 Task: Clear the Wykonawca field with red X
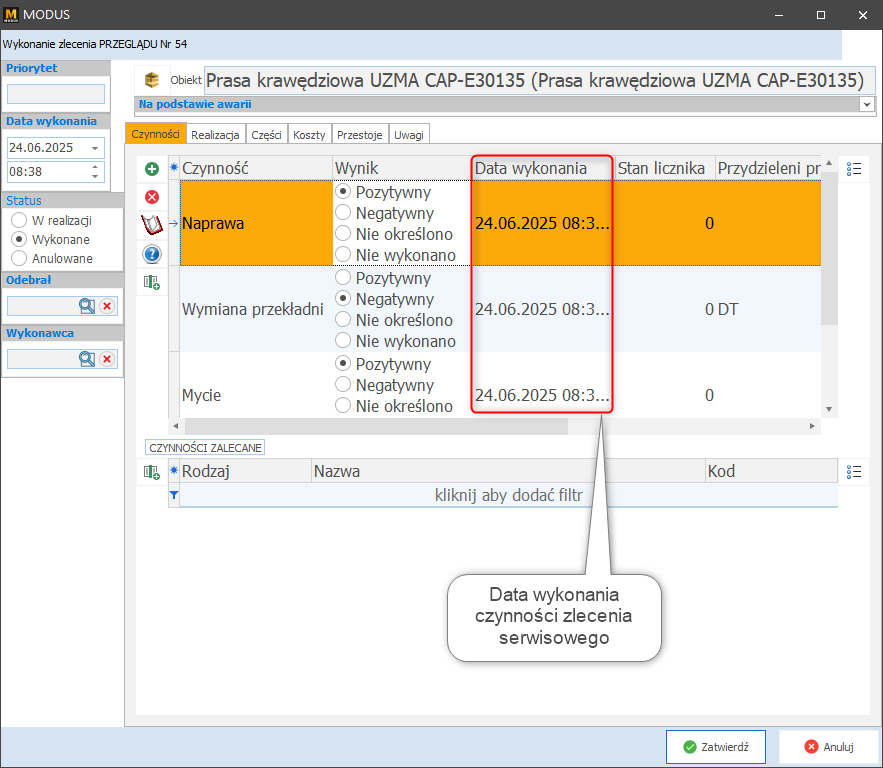[x=107, y=359]
